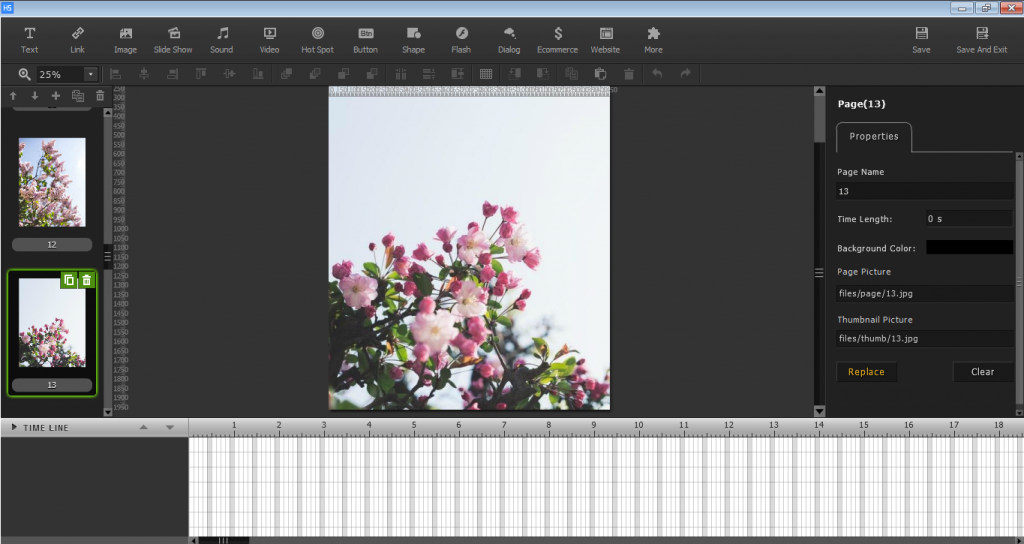Click the timeline down triangle

(x=170, y=427)
